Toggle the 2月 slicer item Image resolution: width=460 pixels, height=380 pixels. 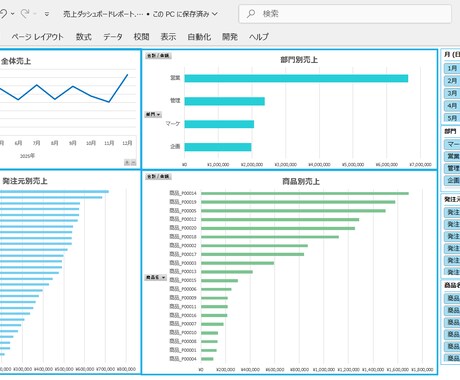coord(452,81)
